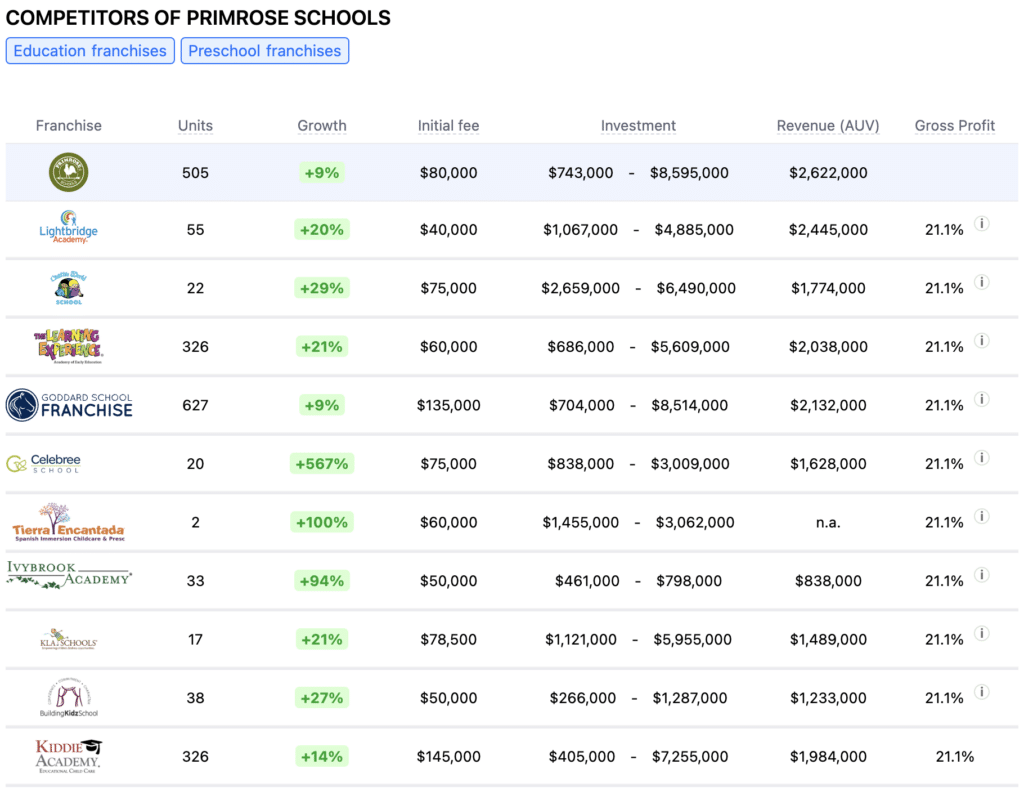Click info icon in The Learning Experience row
This screenshot has width=1024, height=796.
click(982, 340)
